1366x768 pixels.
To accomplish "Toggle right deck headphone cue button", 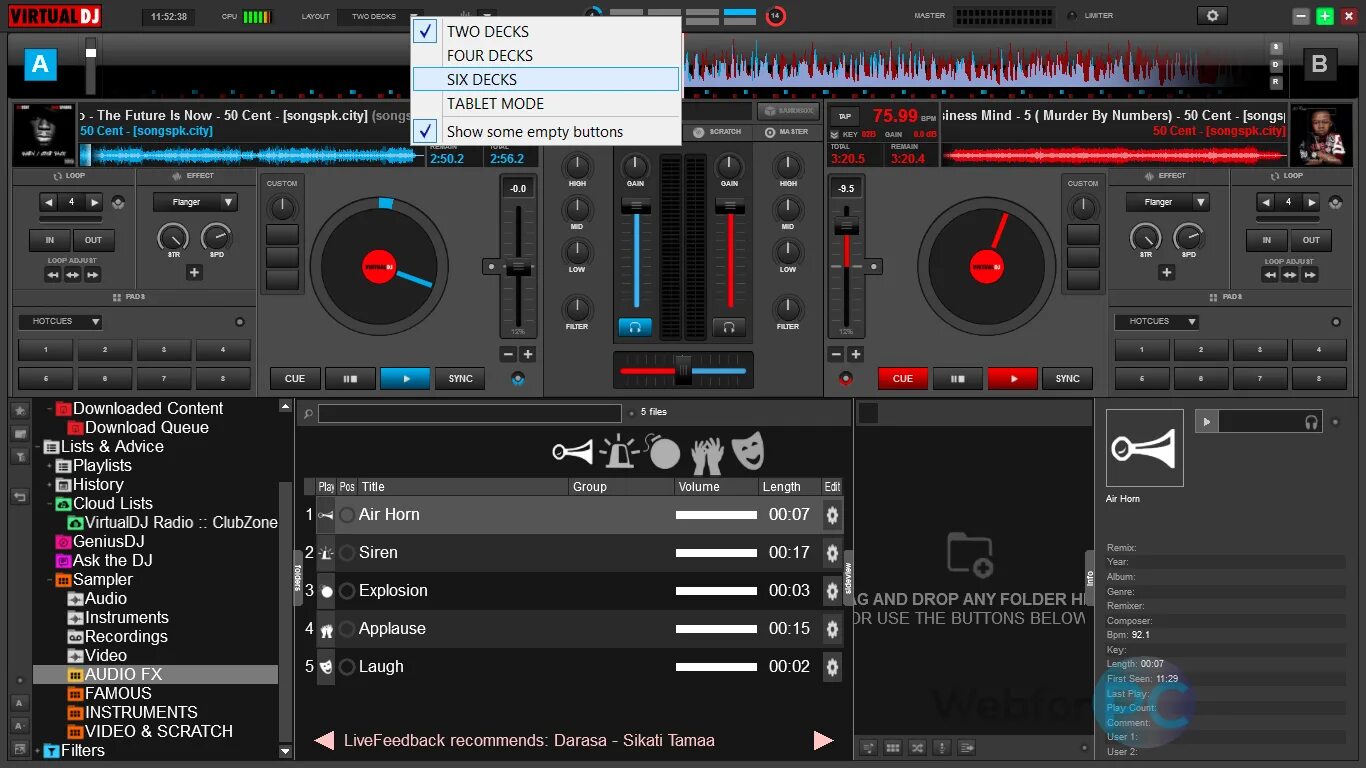I will pos(729,327).
